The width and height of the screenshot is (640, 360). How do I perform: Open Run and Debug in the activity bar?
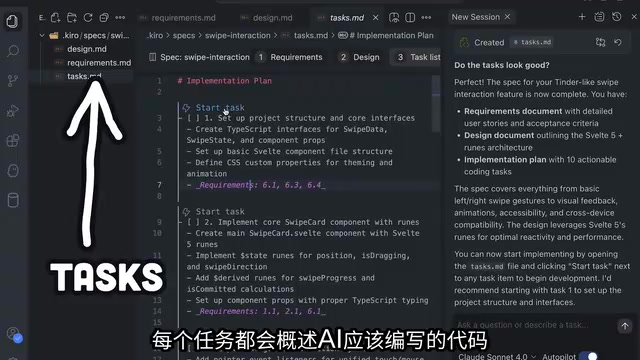13,111
